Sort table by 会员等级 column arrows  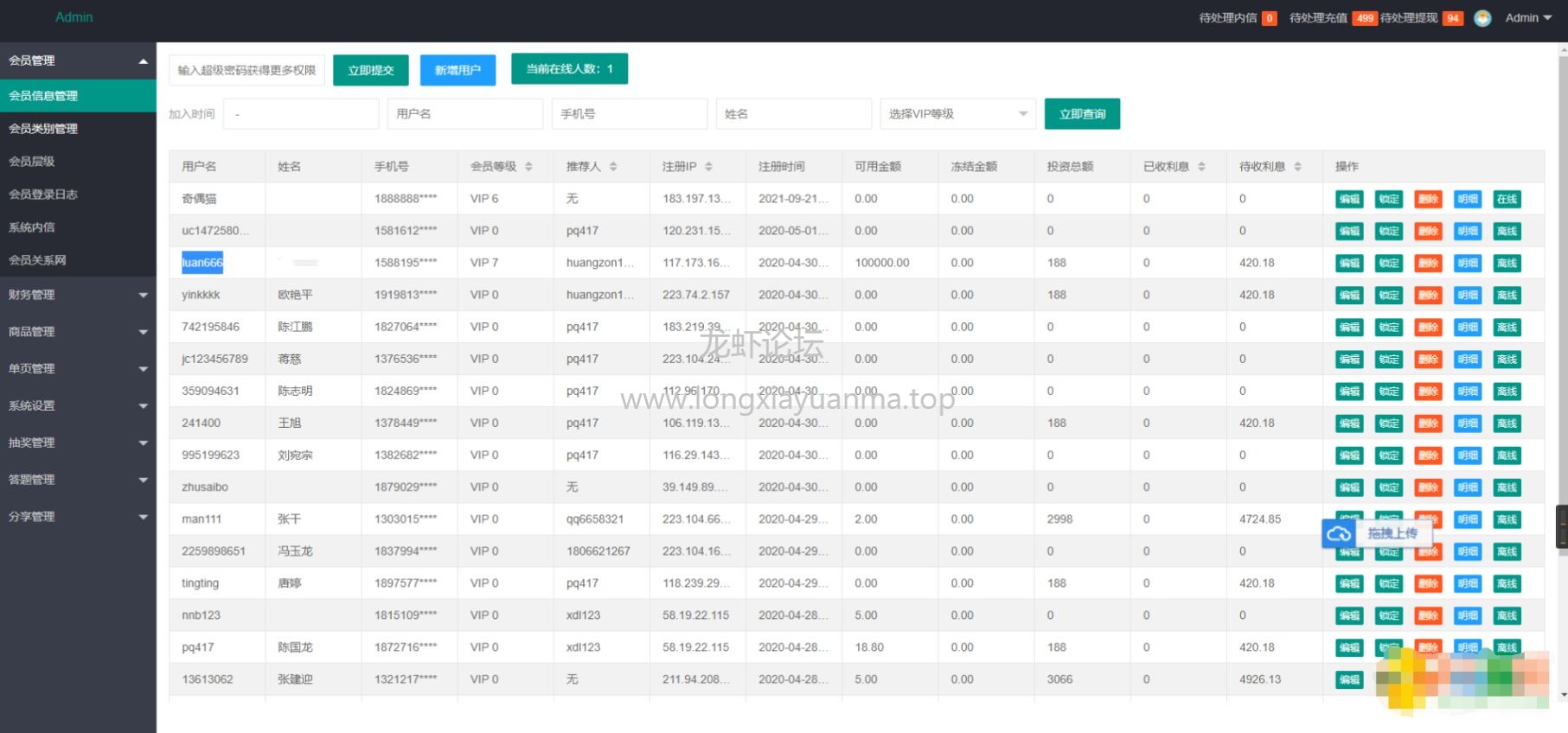(528, 167)
